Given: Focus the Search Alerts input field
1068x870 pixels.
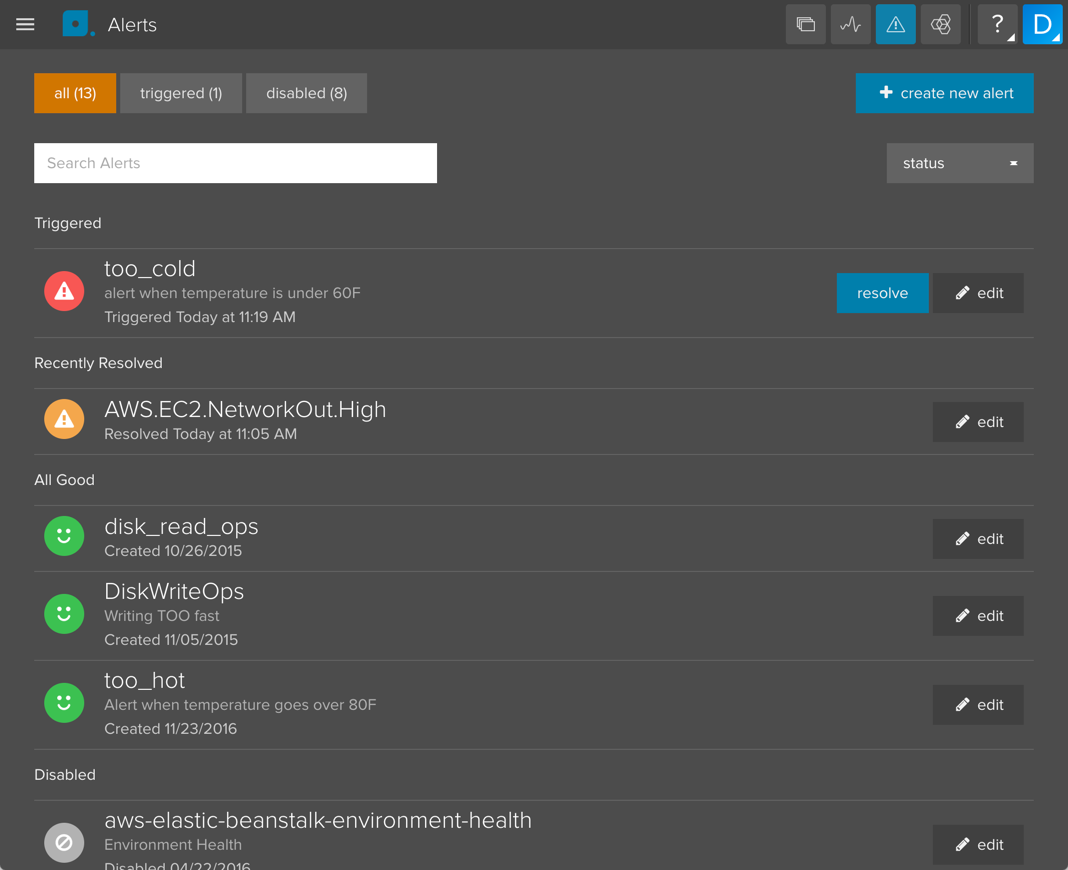Looking at the screenshot, I should pyautogui.click(x=235, y=163).
